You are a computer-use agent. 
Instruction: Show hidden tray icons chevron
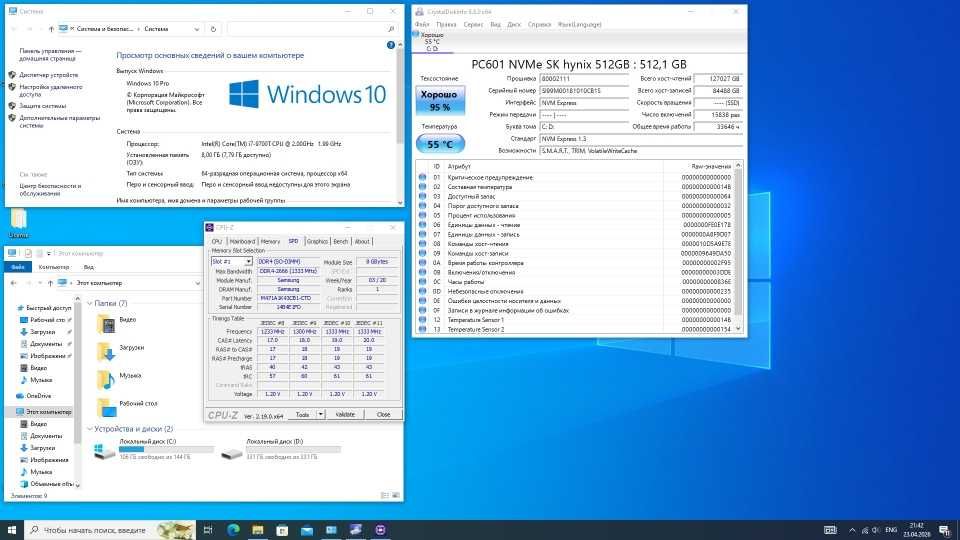(852, 530)
